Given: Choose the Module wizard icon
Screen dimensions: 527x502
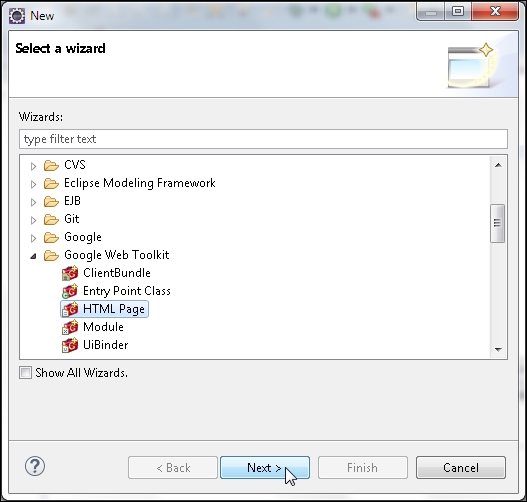Looking at the screenshot, I should coord(70,327).
